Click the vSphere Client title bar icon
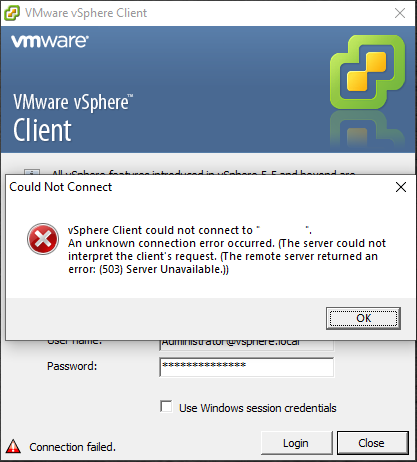 12,13
